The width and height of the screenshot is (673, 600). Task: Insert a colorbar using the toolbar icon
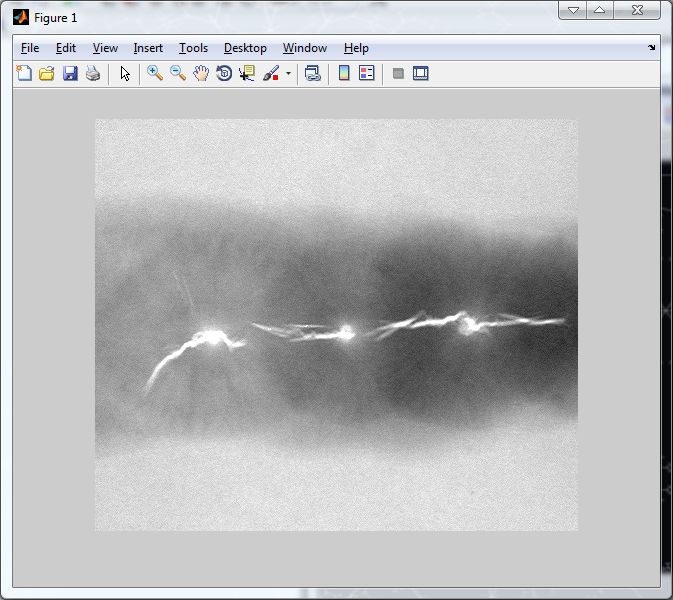point(344,73)
